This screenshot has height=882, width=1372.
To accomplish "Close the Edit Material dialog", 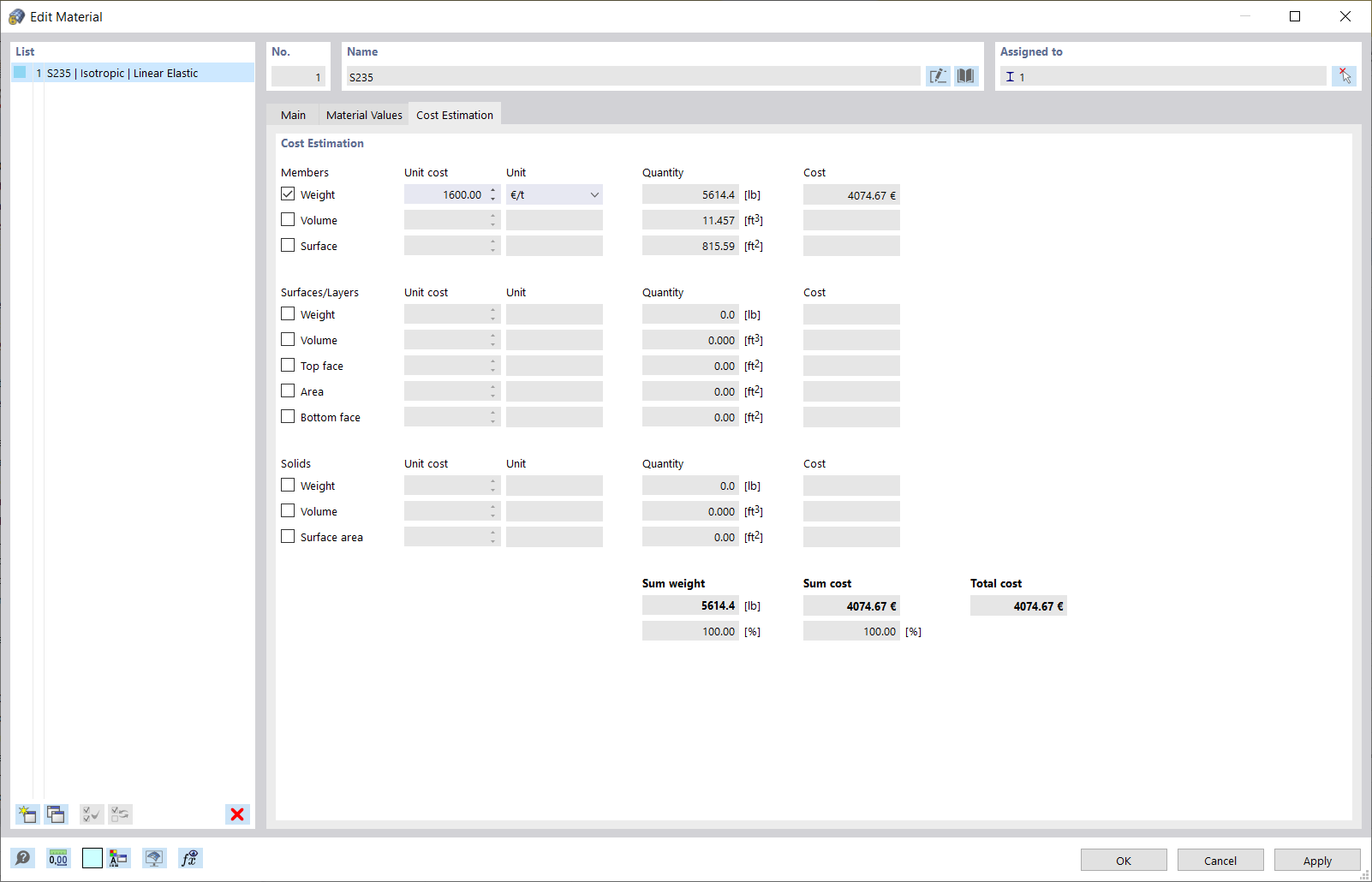I will coord(1345,16).
